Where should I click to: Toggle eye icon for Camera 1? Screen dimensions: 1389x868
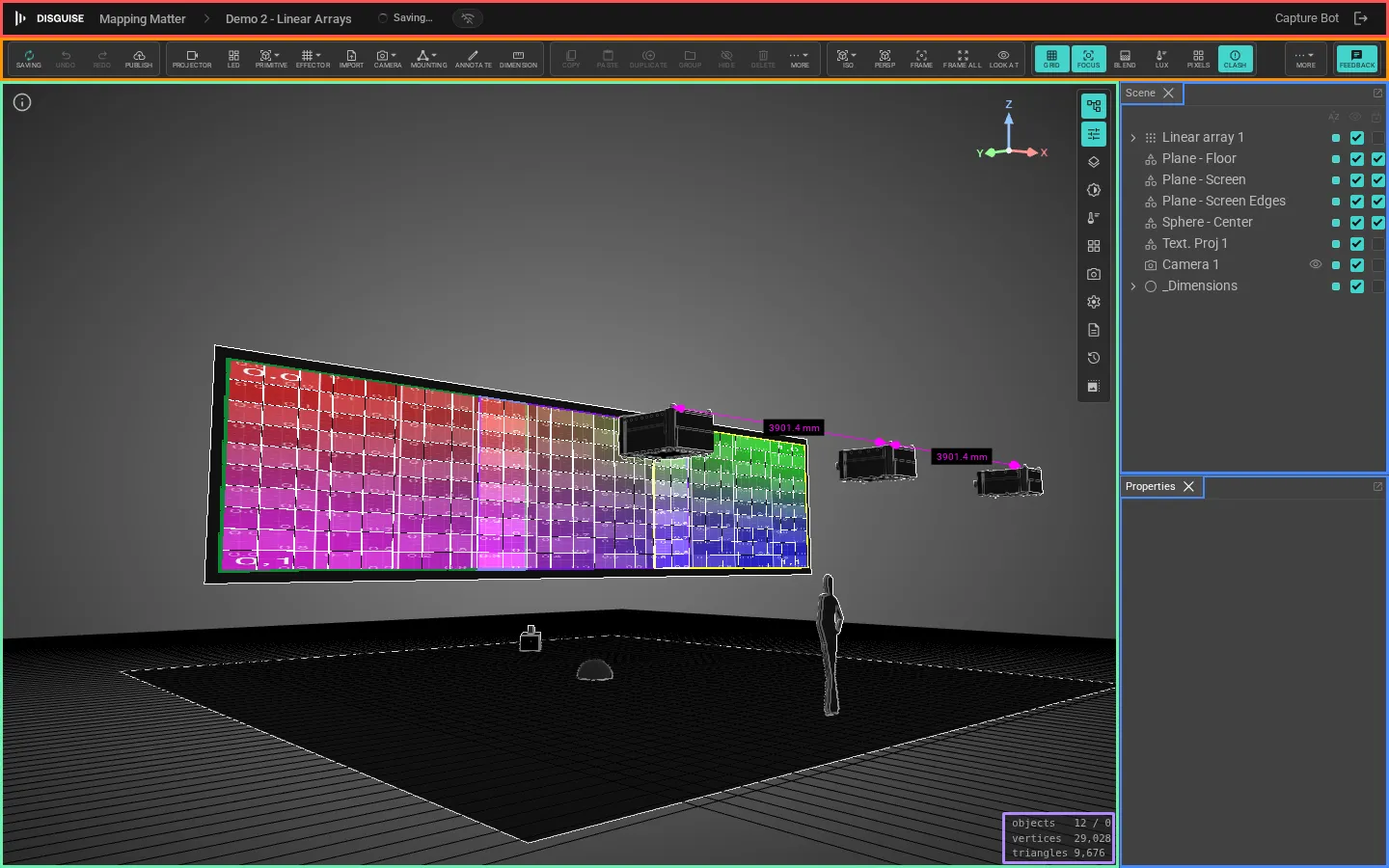pyautogui.click(x=1315, y=264)
